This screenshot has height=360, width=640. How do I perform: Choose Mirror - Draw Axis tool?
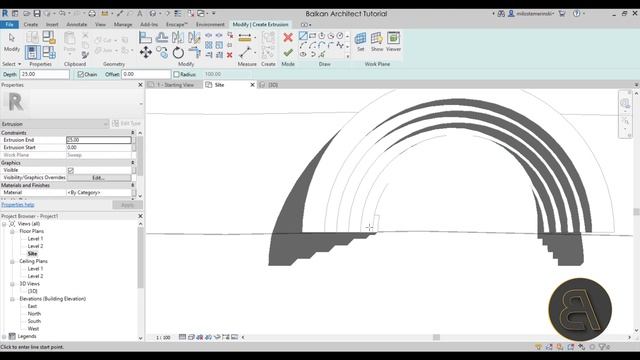click(194, 38)
